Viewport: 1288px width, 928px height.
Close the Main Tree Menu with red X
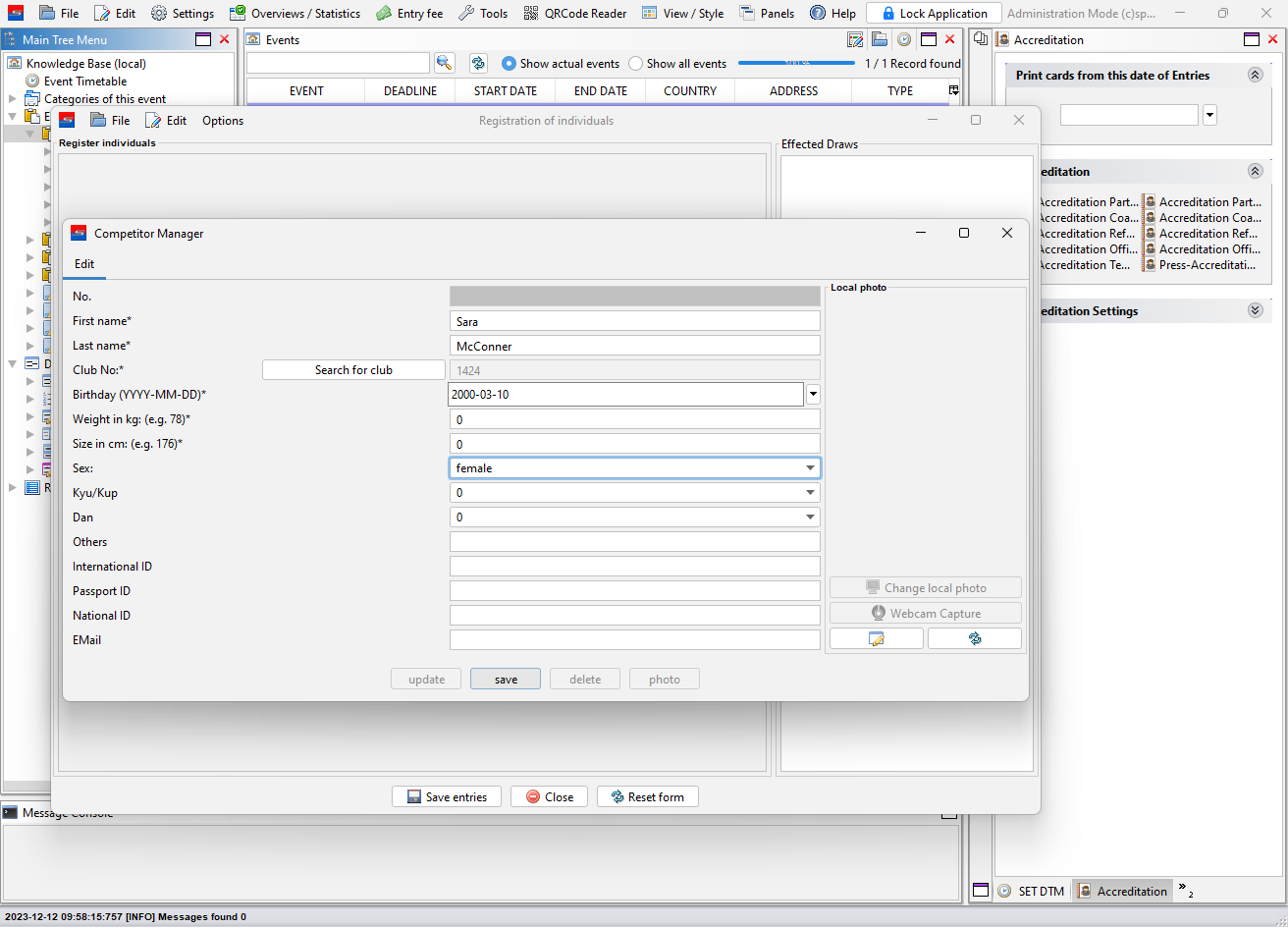click(225, 39)
